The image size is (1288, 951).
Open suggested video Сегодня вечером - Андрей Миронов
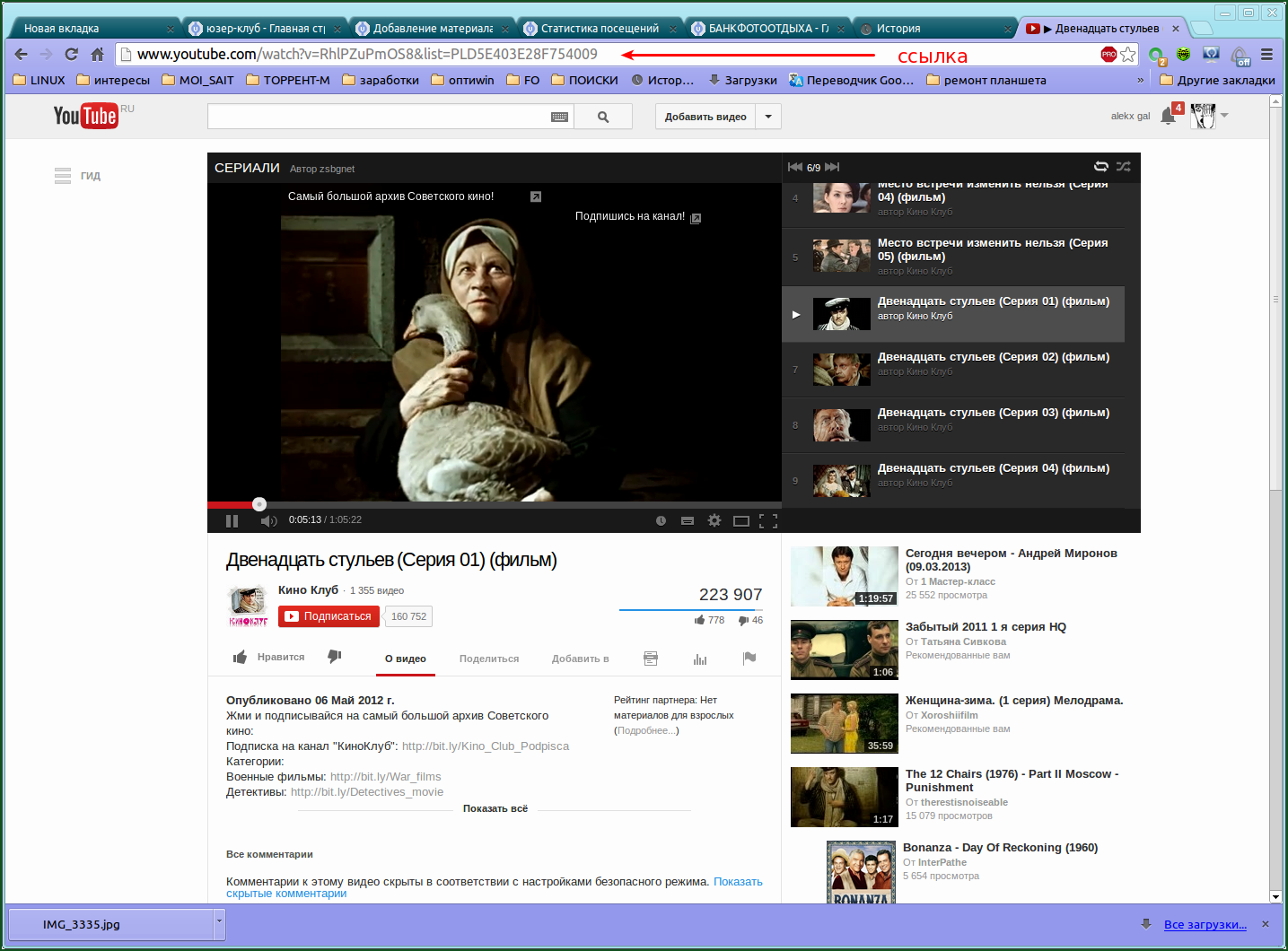[1012, 560]
